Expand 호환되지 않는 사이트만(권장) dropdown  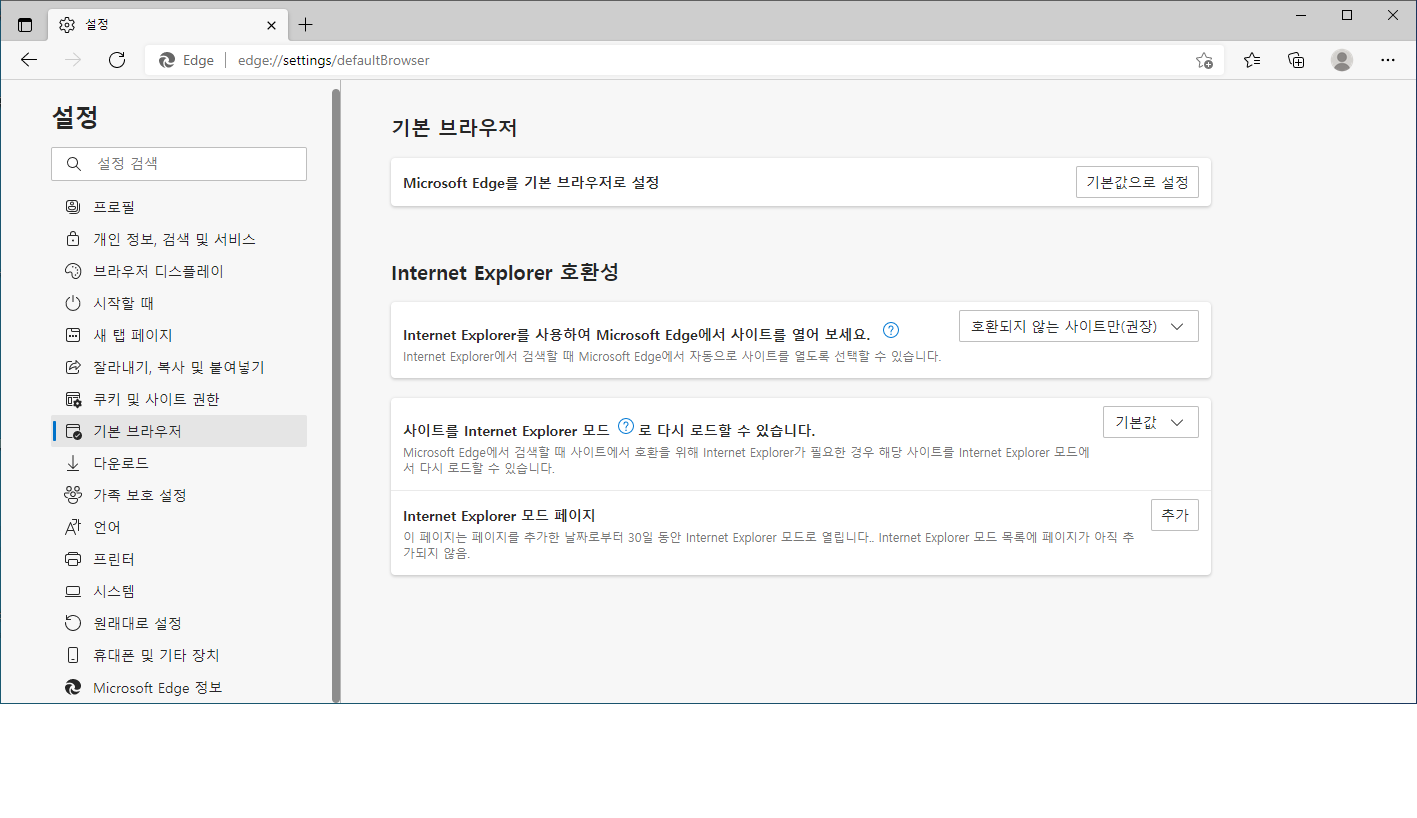pos(1078,326)
